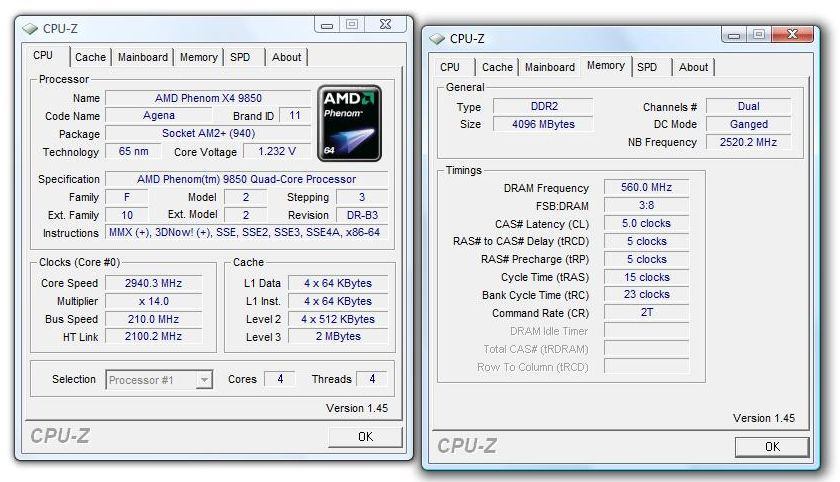The height and width of the screenshot is (482, 840).
Task: Open About tab in the left window
Action: pyautogui.click(x=287, y=57)
